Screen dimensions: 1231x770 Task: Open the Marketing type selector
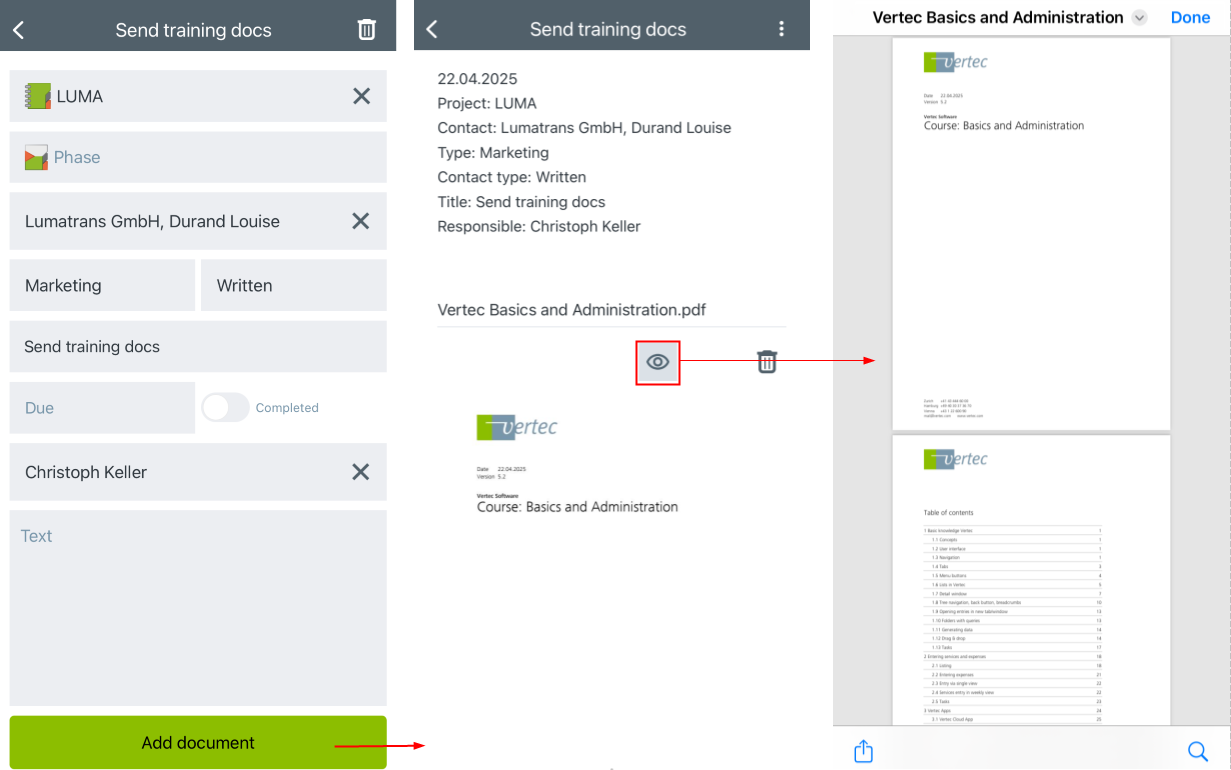pos(102,285)
